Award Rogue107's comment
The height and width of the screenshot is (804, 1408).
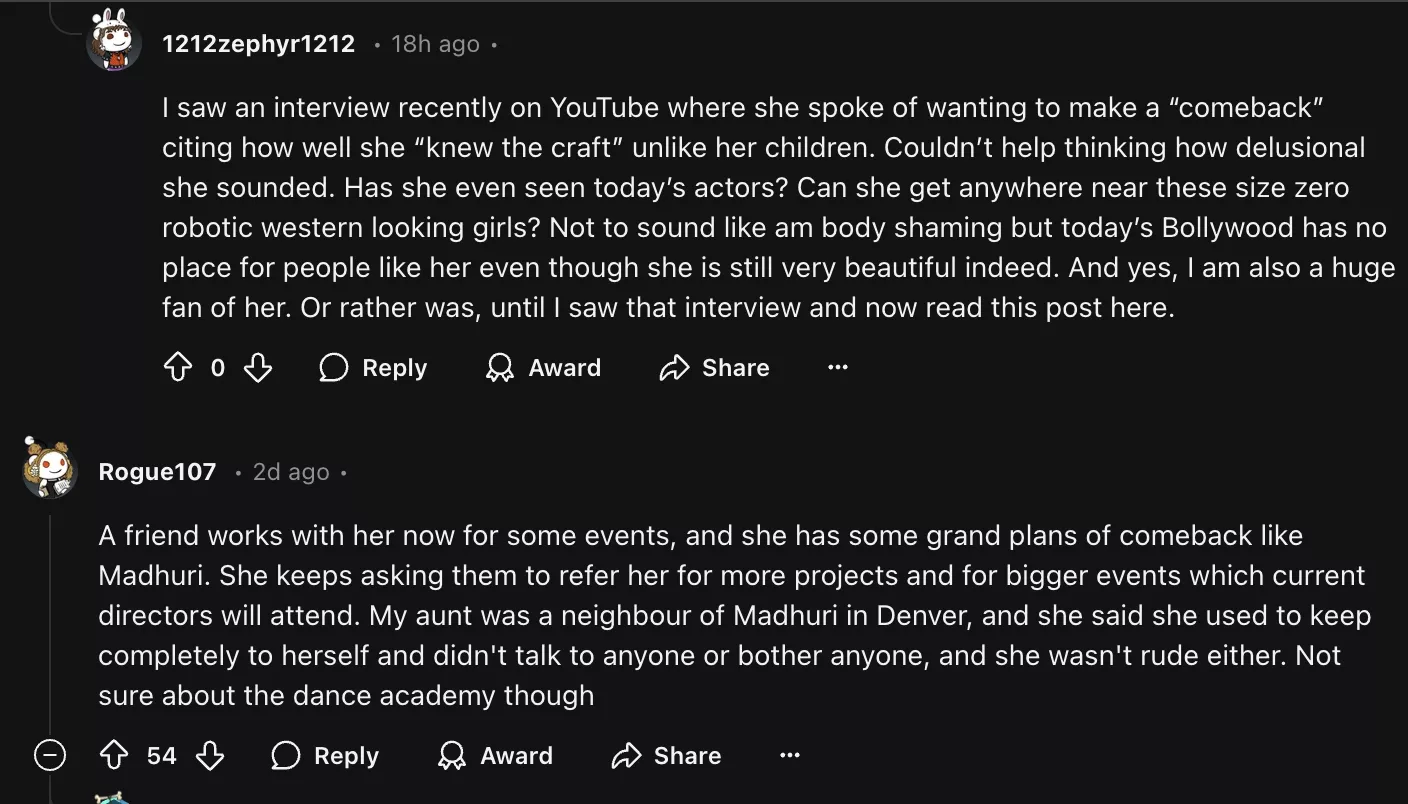coord(495,756)
